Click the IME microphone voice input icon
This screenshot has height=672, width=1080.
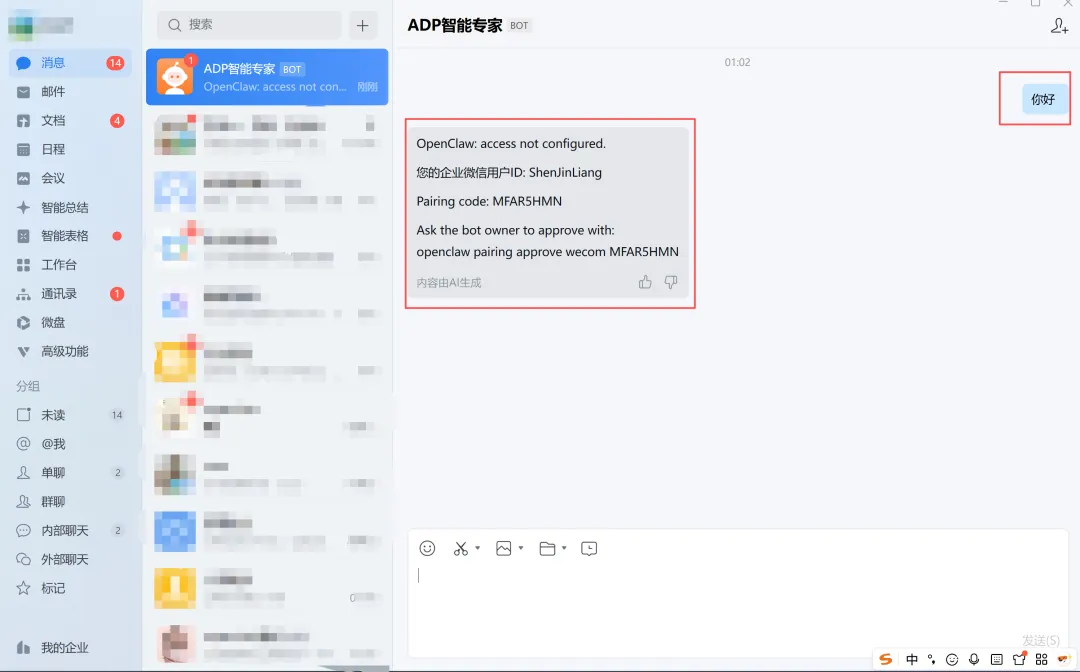click(974, 659)
